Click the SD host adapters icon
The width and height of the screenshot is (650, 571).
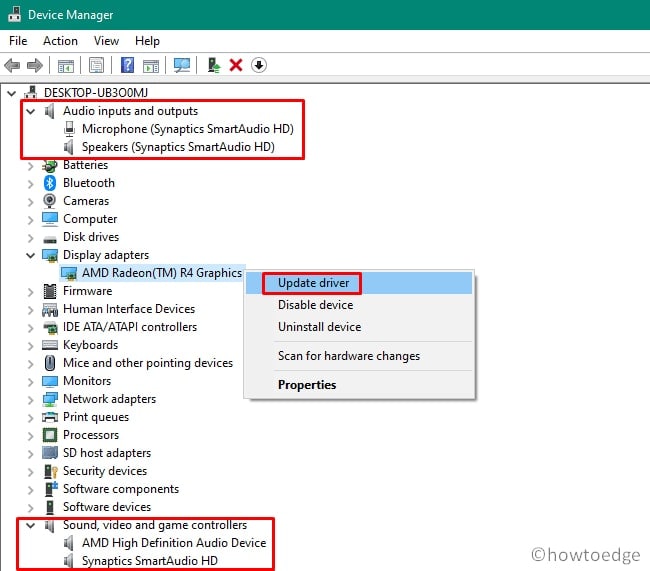pos(50,453)
